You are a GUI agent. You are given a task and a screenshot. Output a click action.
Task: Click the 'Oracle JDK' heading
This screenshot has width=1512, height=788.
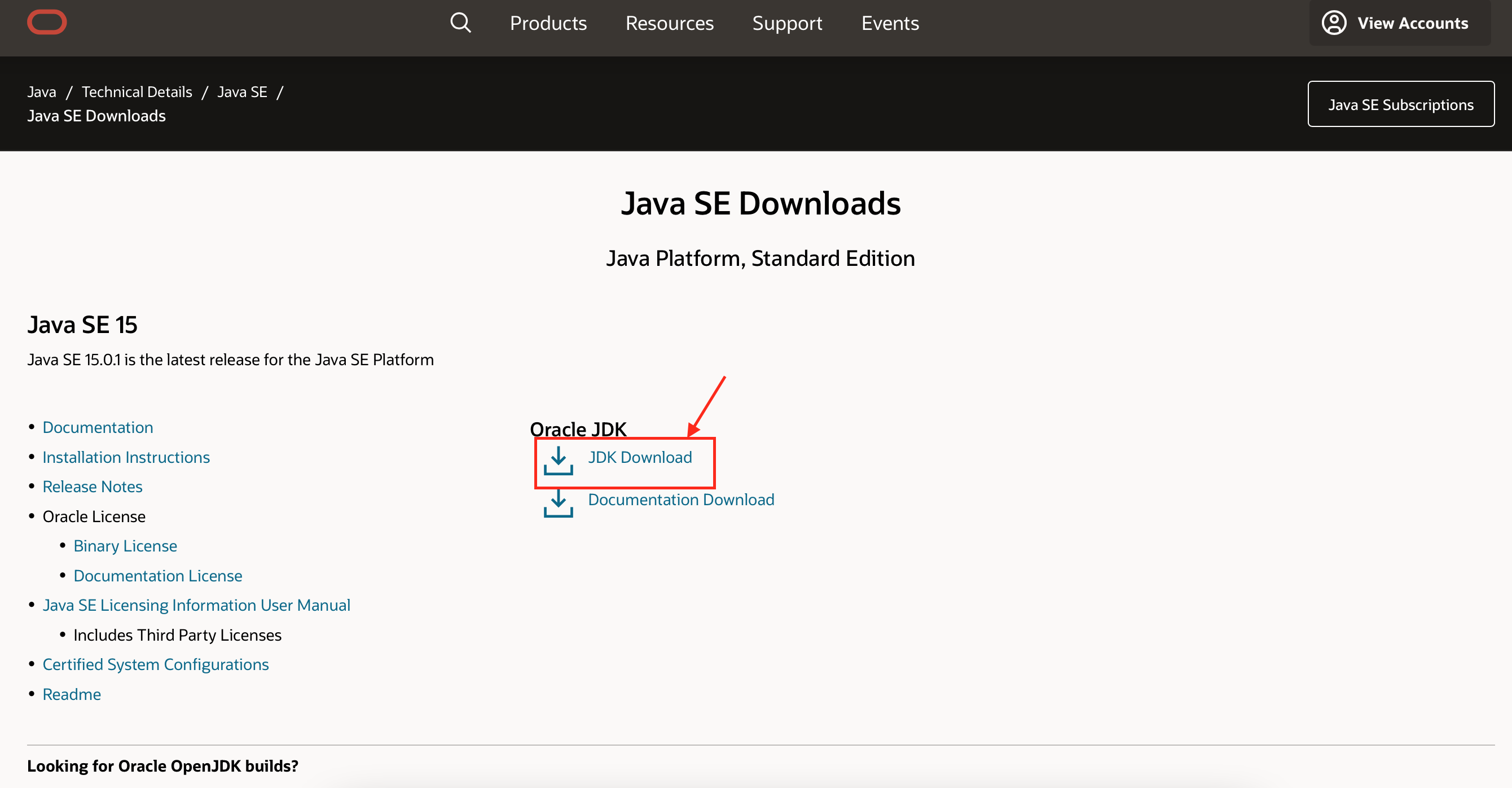coord(578,429)
